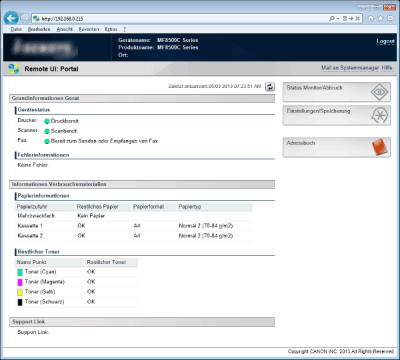
Task: Open the ? help menu
Action: tap(124, 29)
